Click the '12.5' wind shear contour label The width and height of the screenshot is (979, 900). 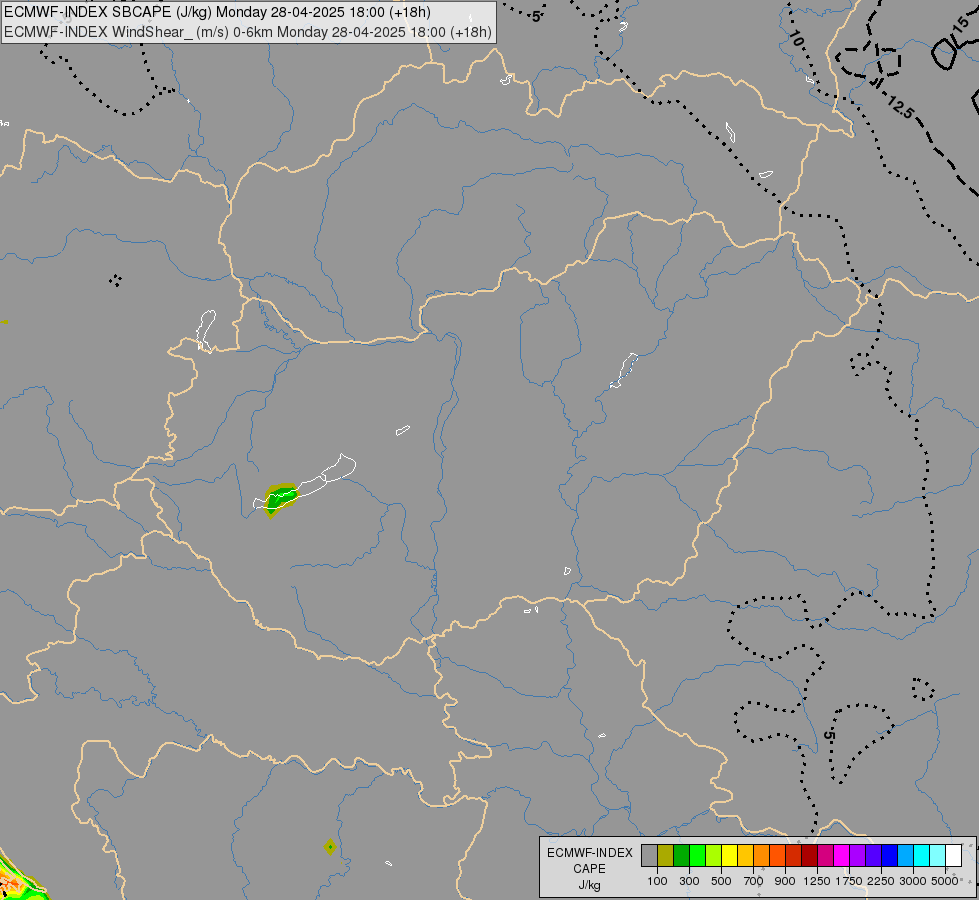coord(900,107)
